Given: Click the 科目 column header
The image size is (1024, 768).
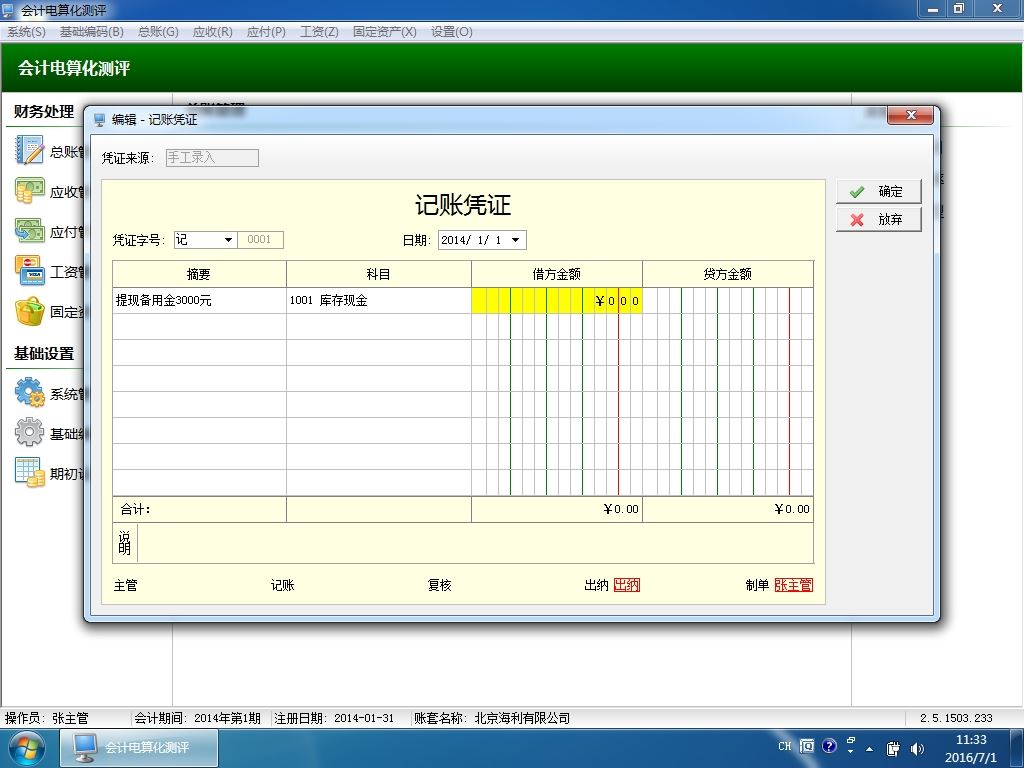Looking at the screenshot, I should pyautogui.click(x=379, y=274).
